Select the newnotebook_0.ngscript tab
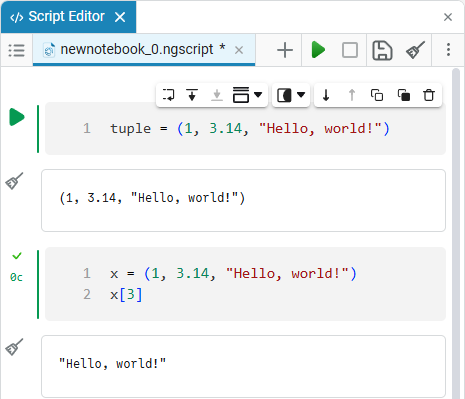The height and width of the screenshot is (399, 465). pos(144,50)
